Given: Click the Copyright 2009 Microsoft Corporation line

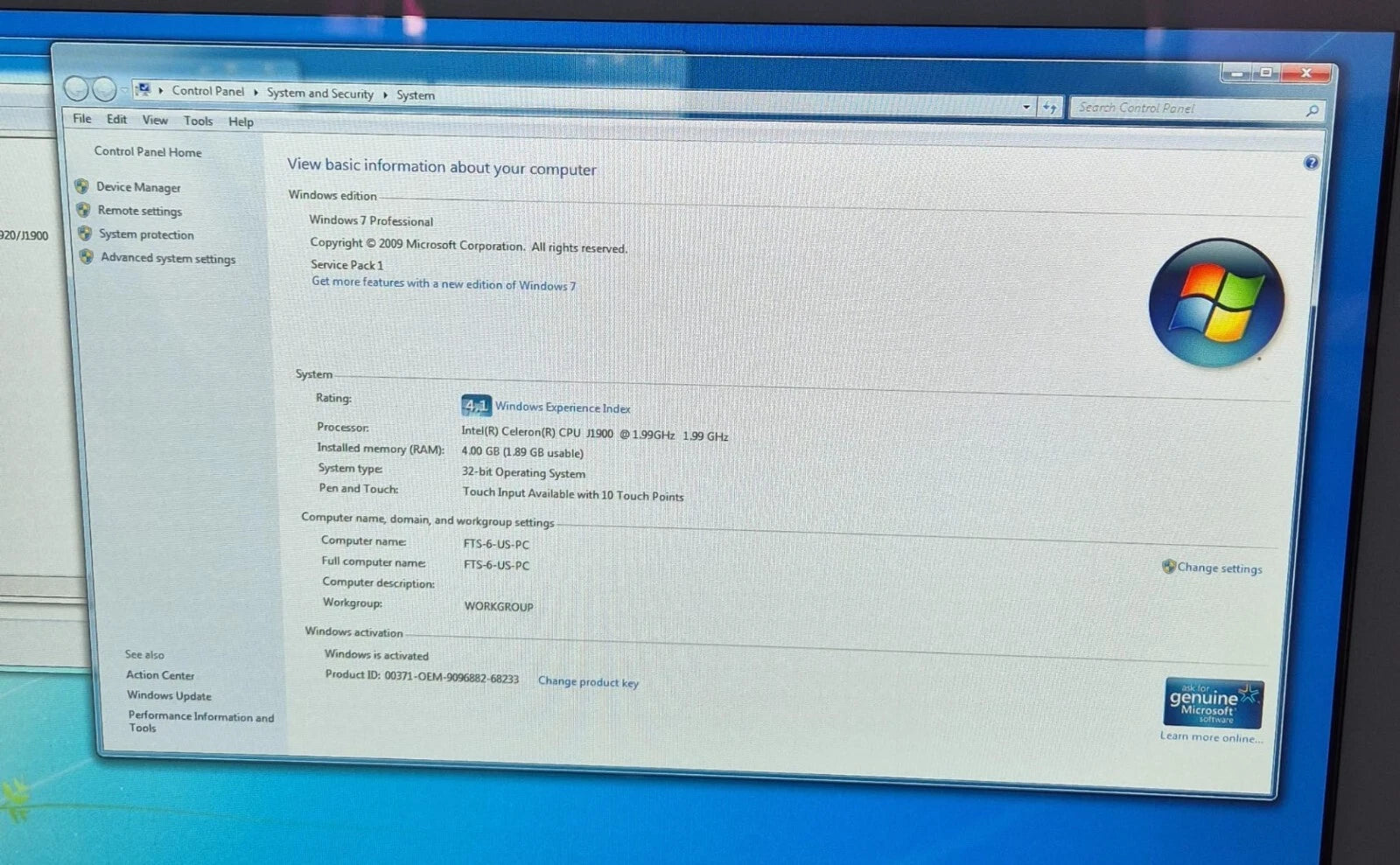Looking at the screenshot, I should click(x=469, y=245).
